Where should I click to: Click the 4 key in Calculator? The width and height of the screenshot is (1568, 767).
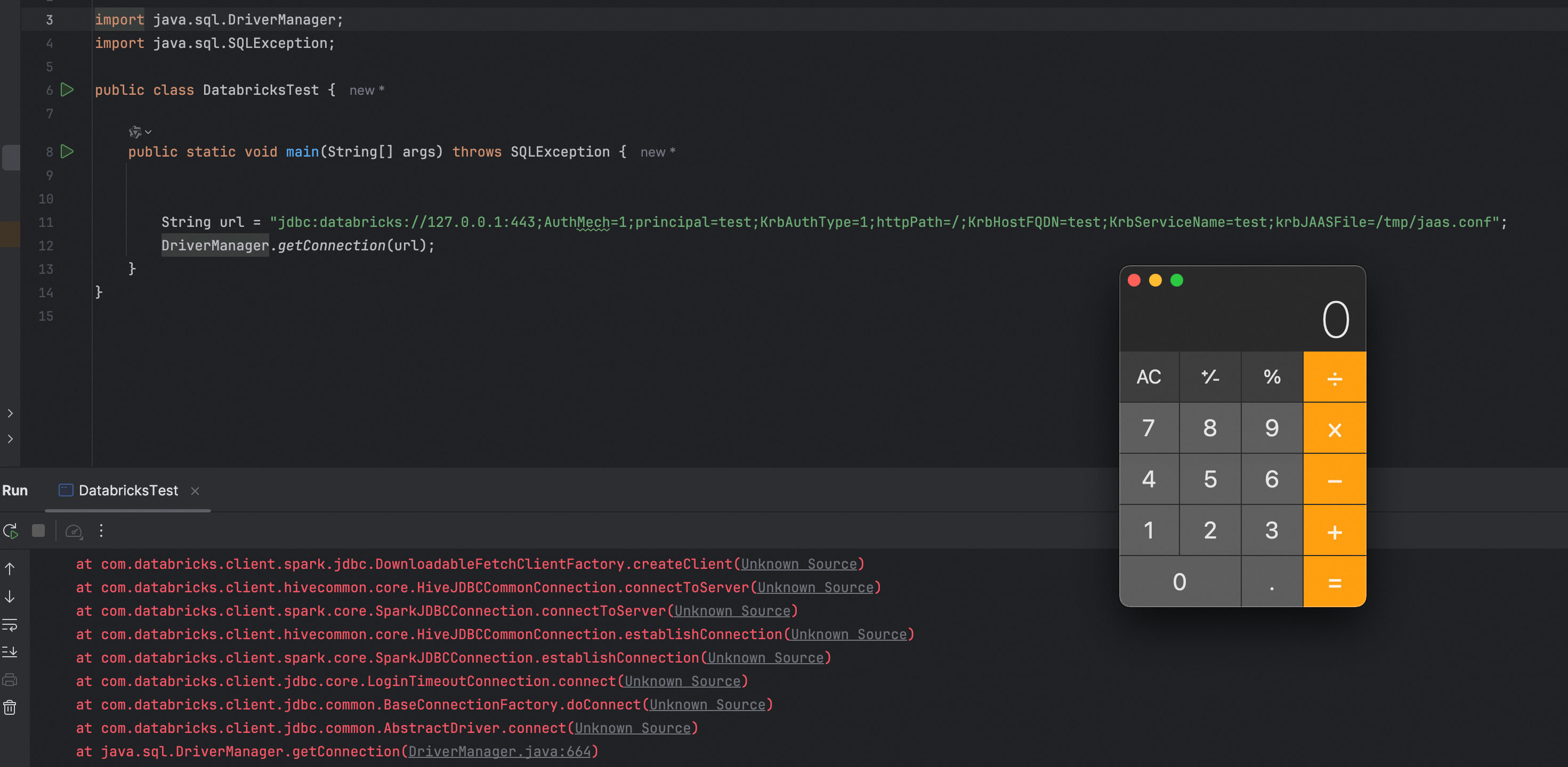pyautogui.click(x=1149, y=479)
